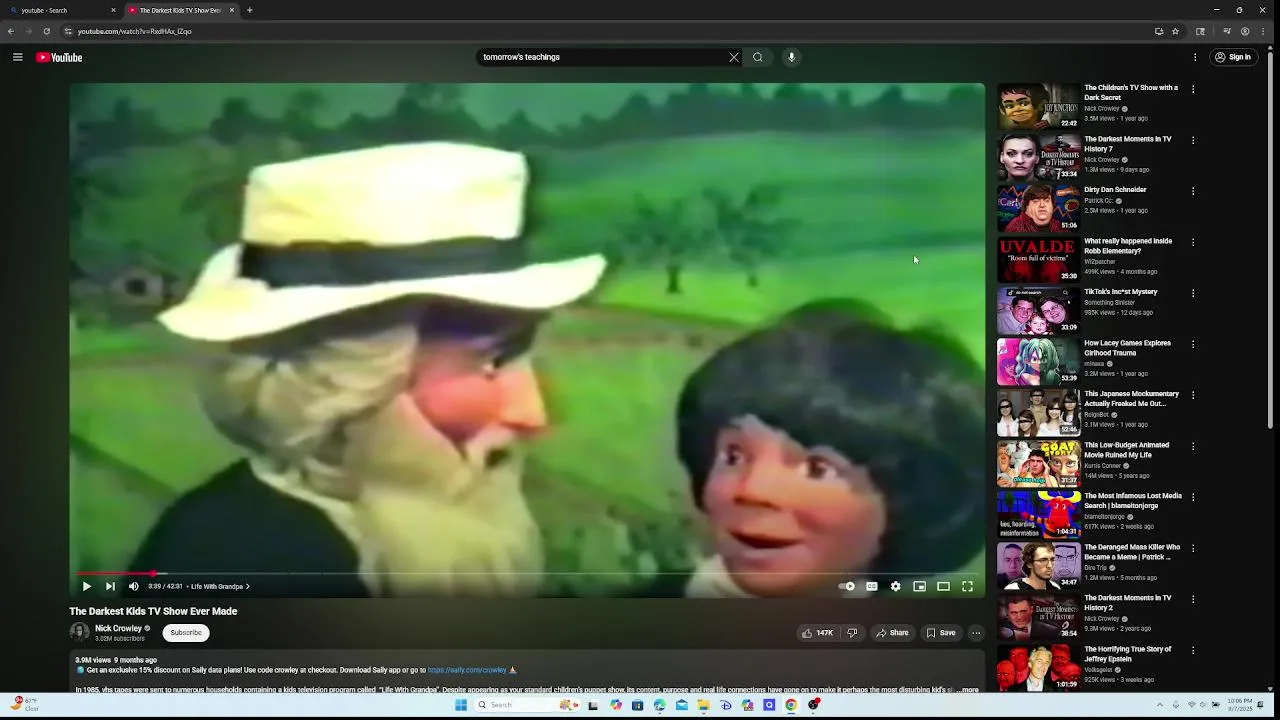This screenshot has width=1280, height=720.
Task: Expand description with ...more
Action: click(x=968, y=690)
